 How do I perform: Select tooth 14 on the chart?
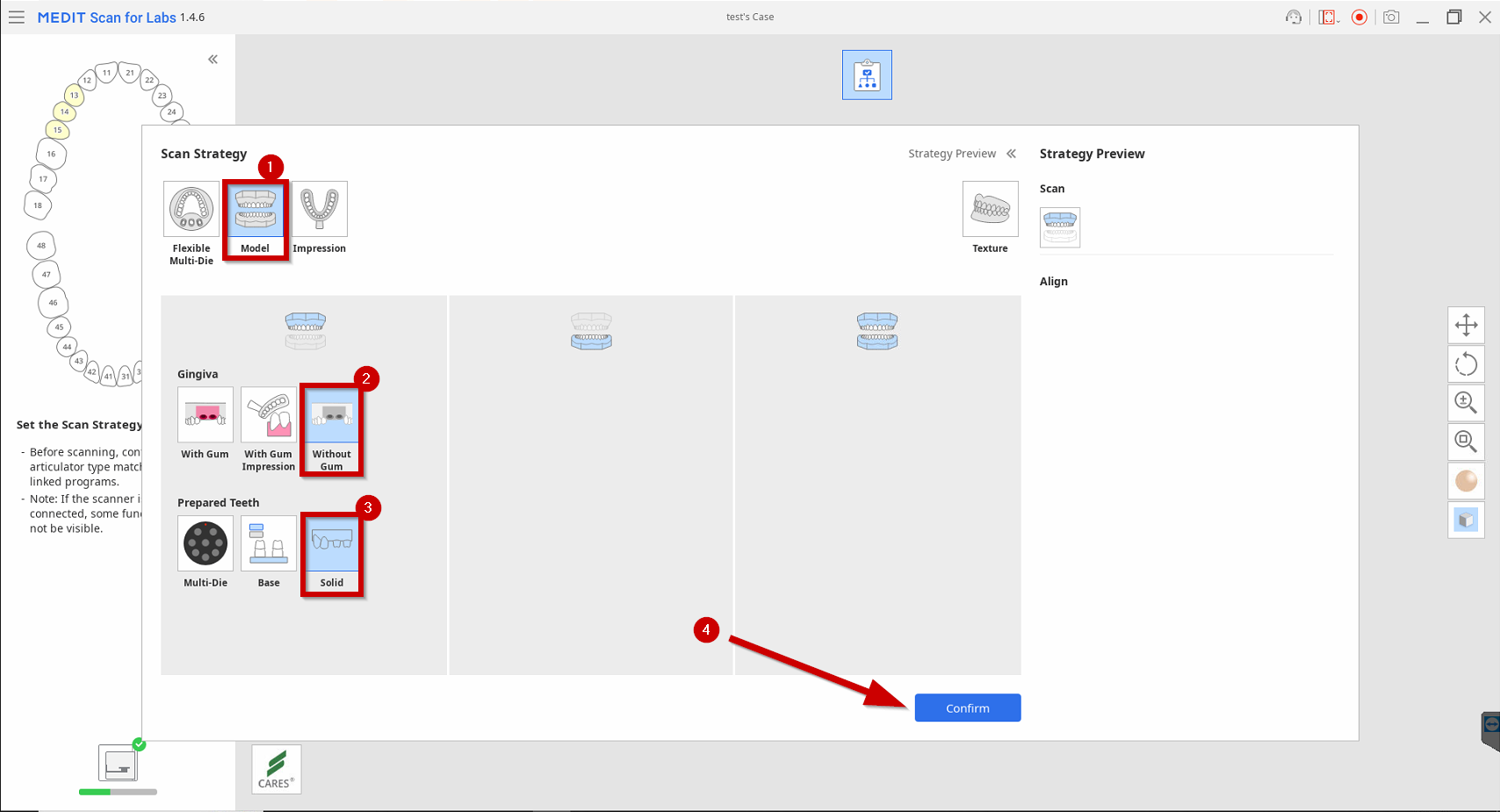(x=64, y=111)
